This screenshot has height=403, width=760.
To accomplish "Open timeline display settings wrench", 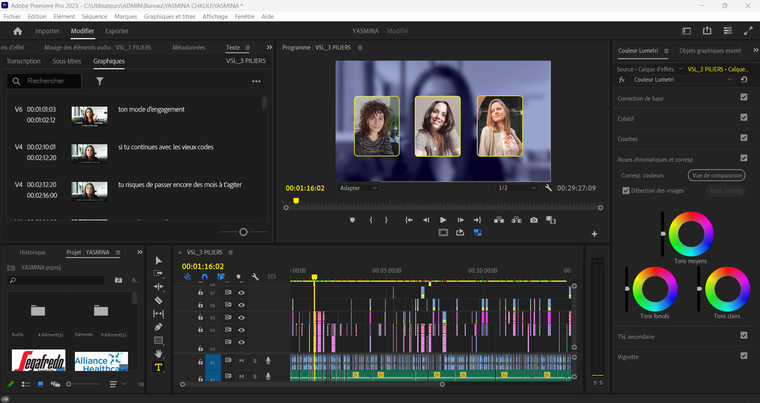I will [x=256, y=277].
